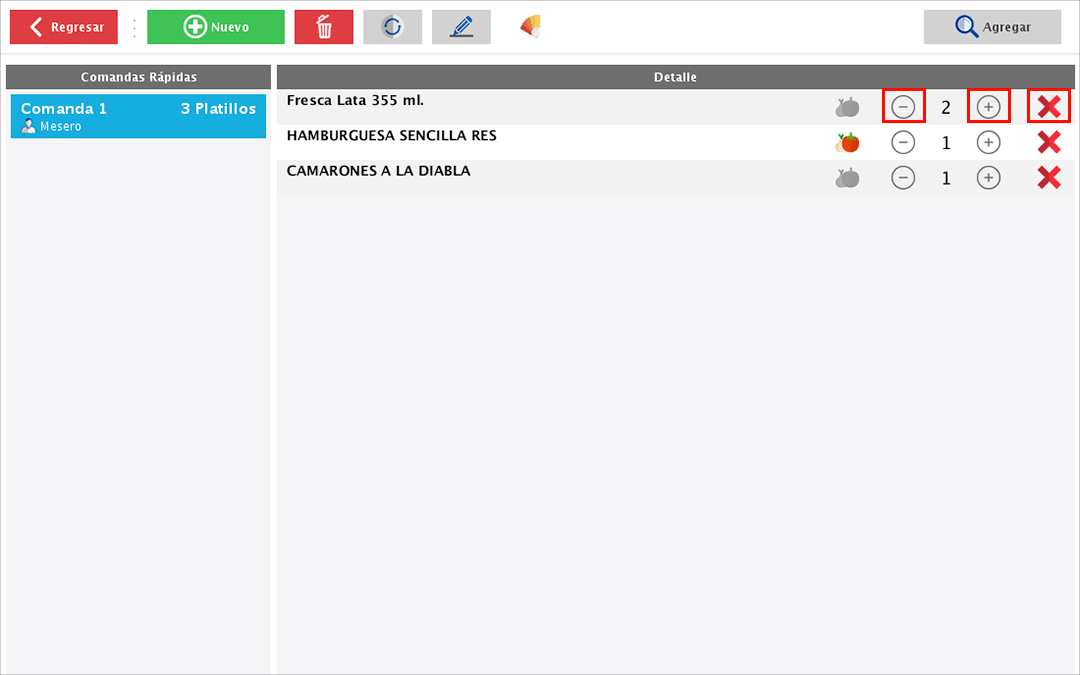Click the red trash delete button
Image resolution: width=1080 pixels, height=675 pixels.
324,28
